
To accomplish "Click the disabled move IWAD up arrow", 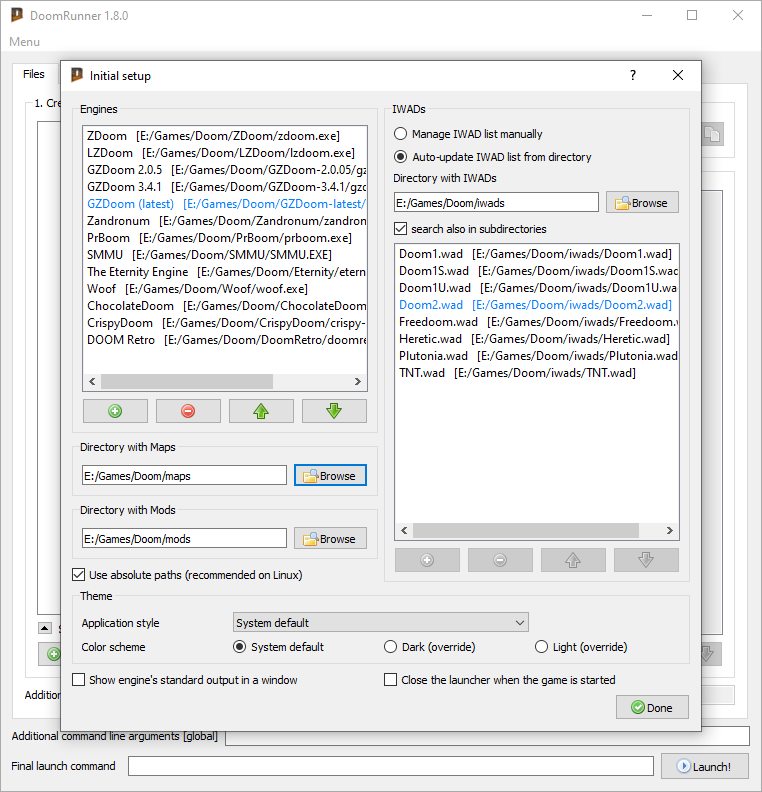I will click(573, 560).
